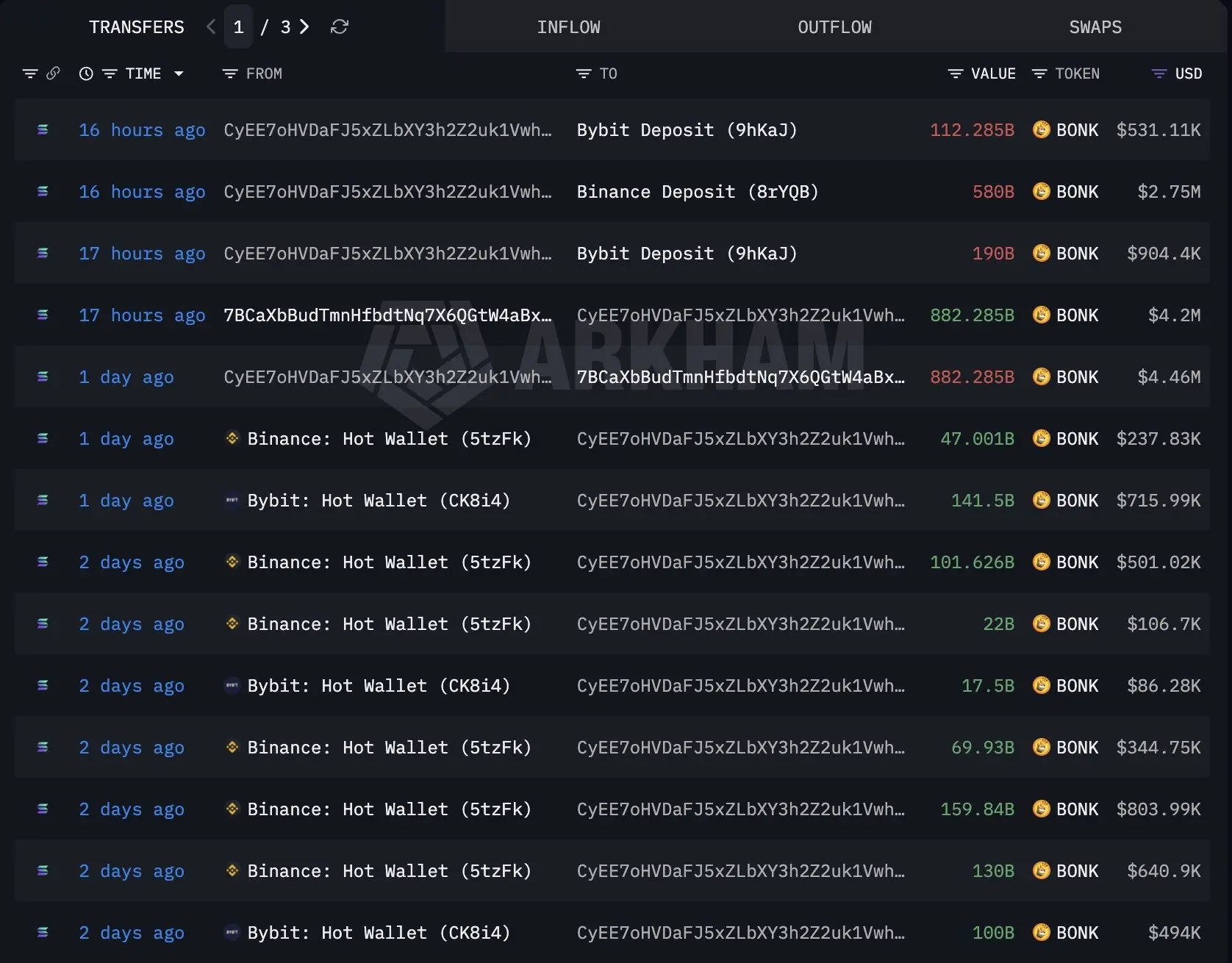Open the TIME column filter icon
The image size is (1232, 963).
pyautogui.click(x=110, y=74)
